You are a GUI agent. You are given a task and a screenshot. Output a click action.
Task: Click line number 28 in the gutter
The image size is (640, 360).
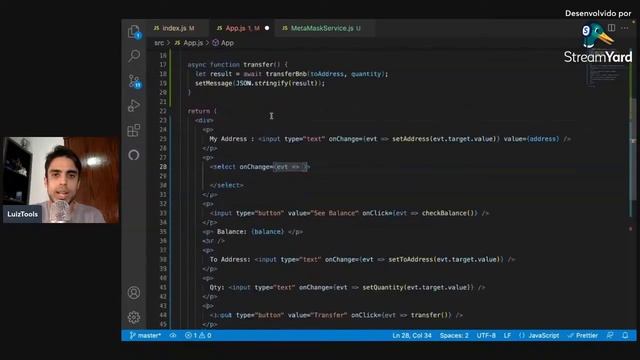[163, 167]
